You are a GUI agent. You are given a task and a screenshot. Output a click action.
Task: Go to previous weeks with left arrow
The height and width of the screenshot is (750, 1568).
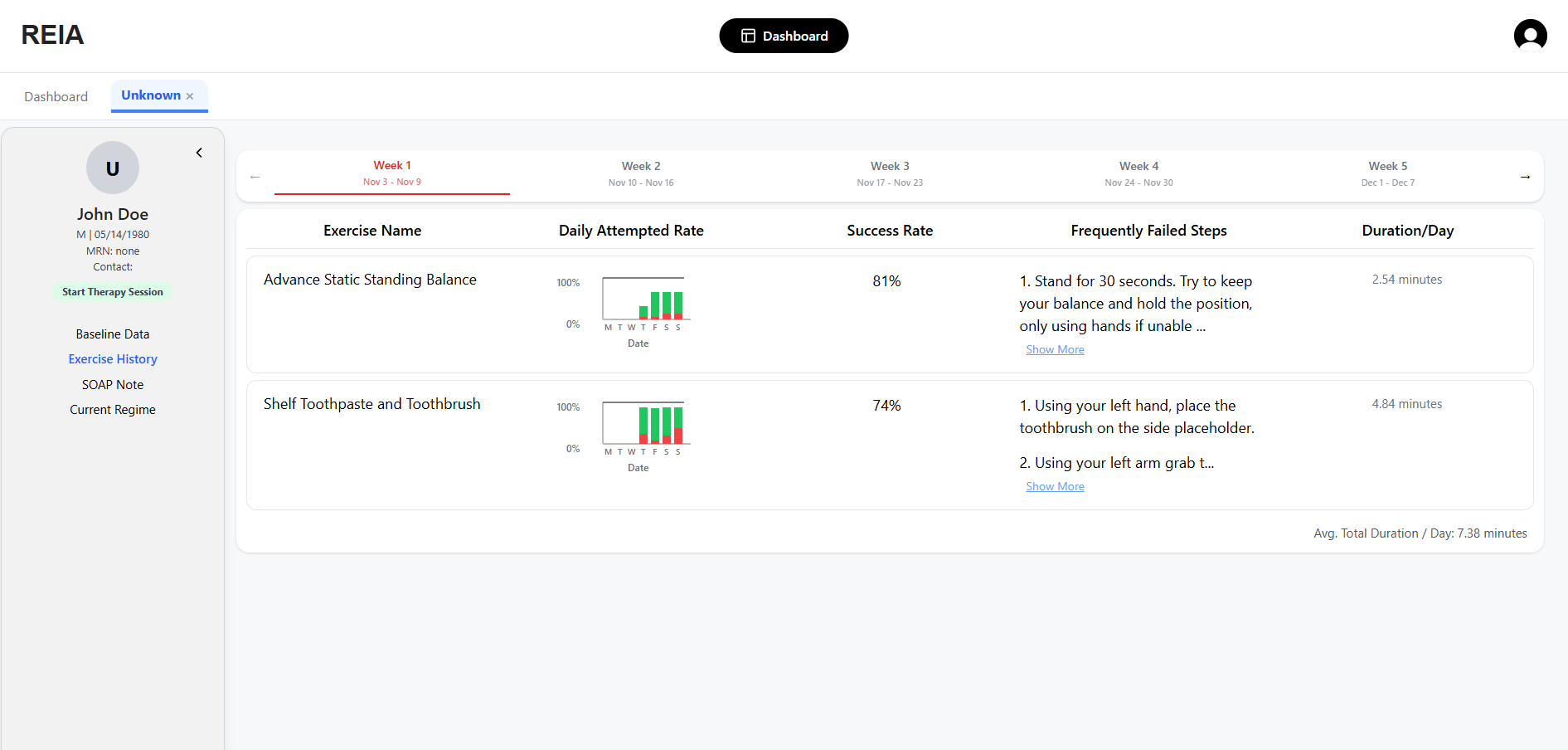pos(255,177)
